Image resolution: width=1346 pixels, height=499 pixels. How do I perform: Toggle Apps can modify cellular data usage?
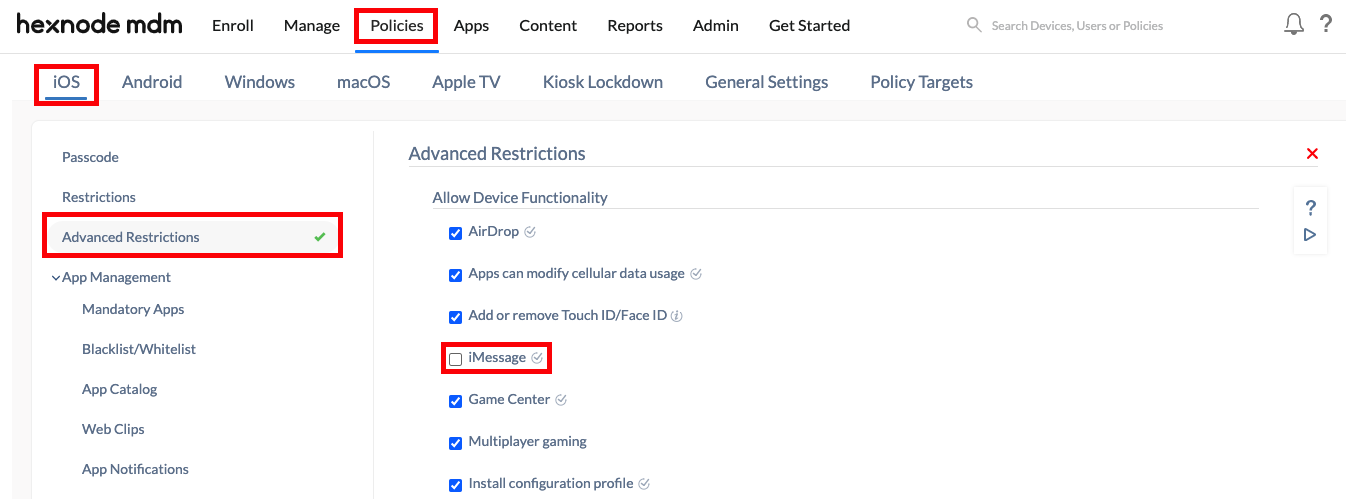[455, 275]
